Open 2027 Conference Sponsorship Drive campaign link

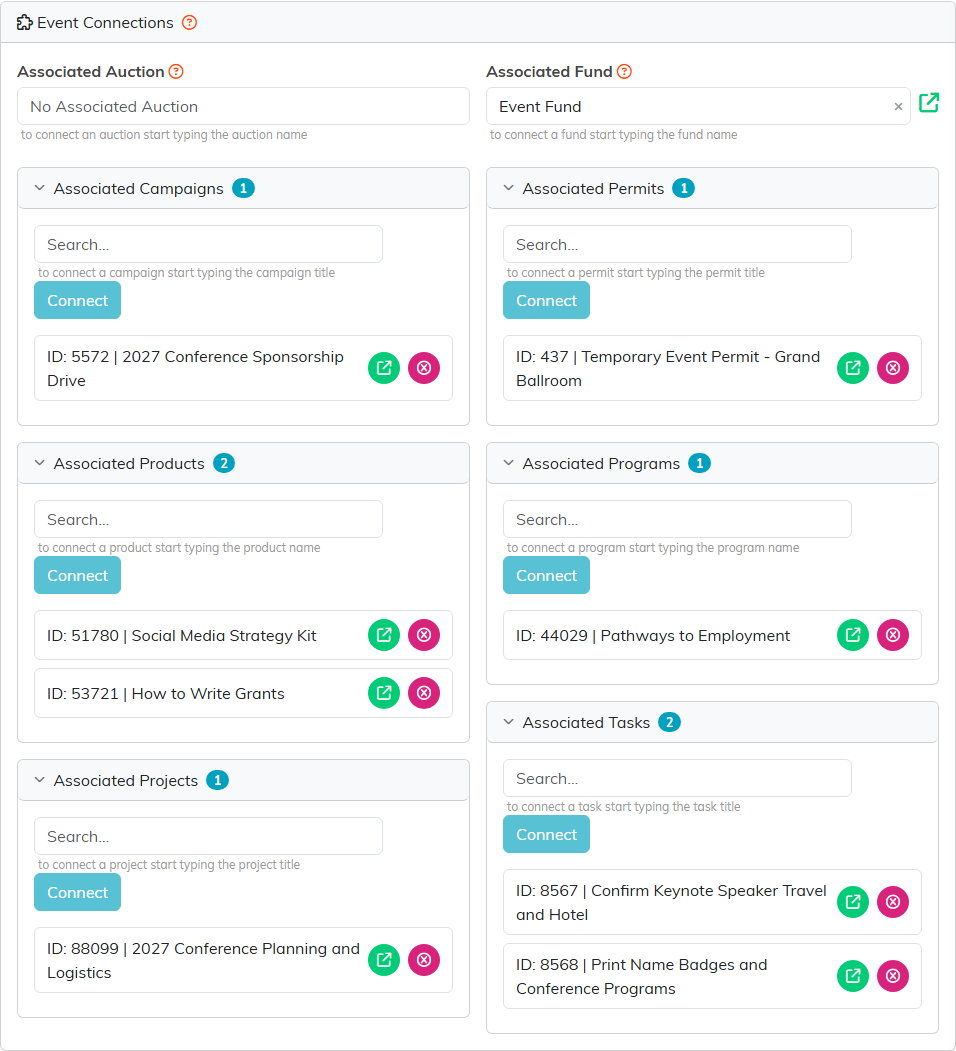pyautogui.click(x=384, y=368)
